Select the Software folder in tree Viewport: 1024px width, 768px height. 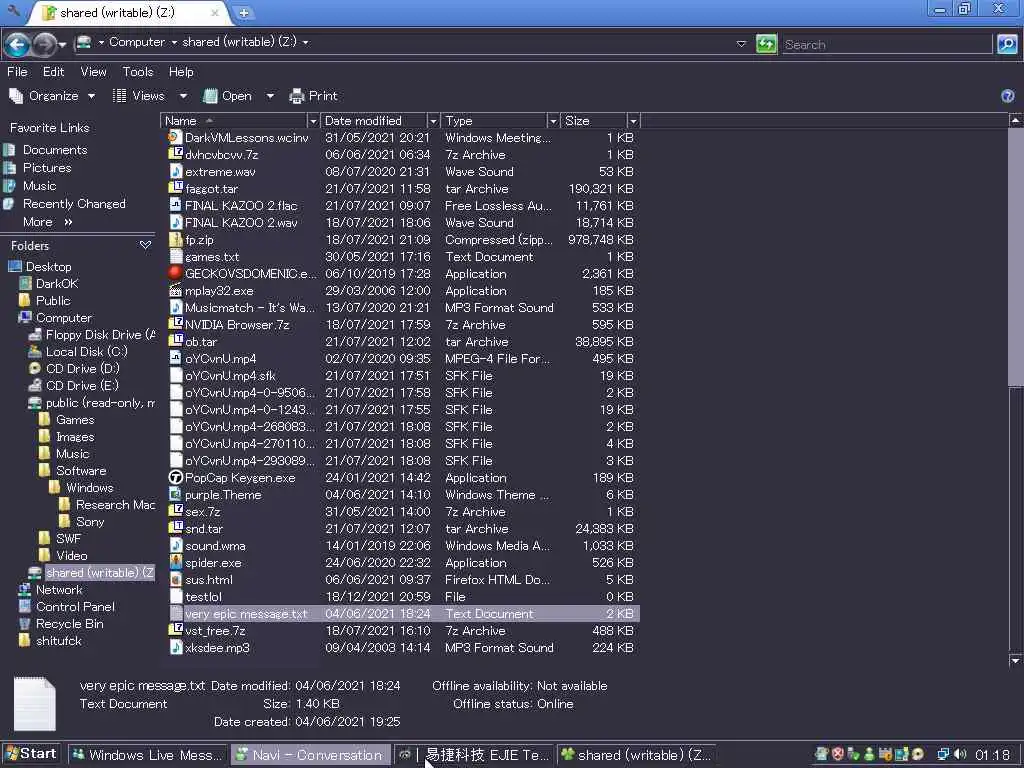[x=81, y=470]
